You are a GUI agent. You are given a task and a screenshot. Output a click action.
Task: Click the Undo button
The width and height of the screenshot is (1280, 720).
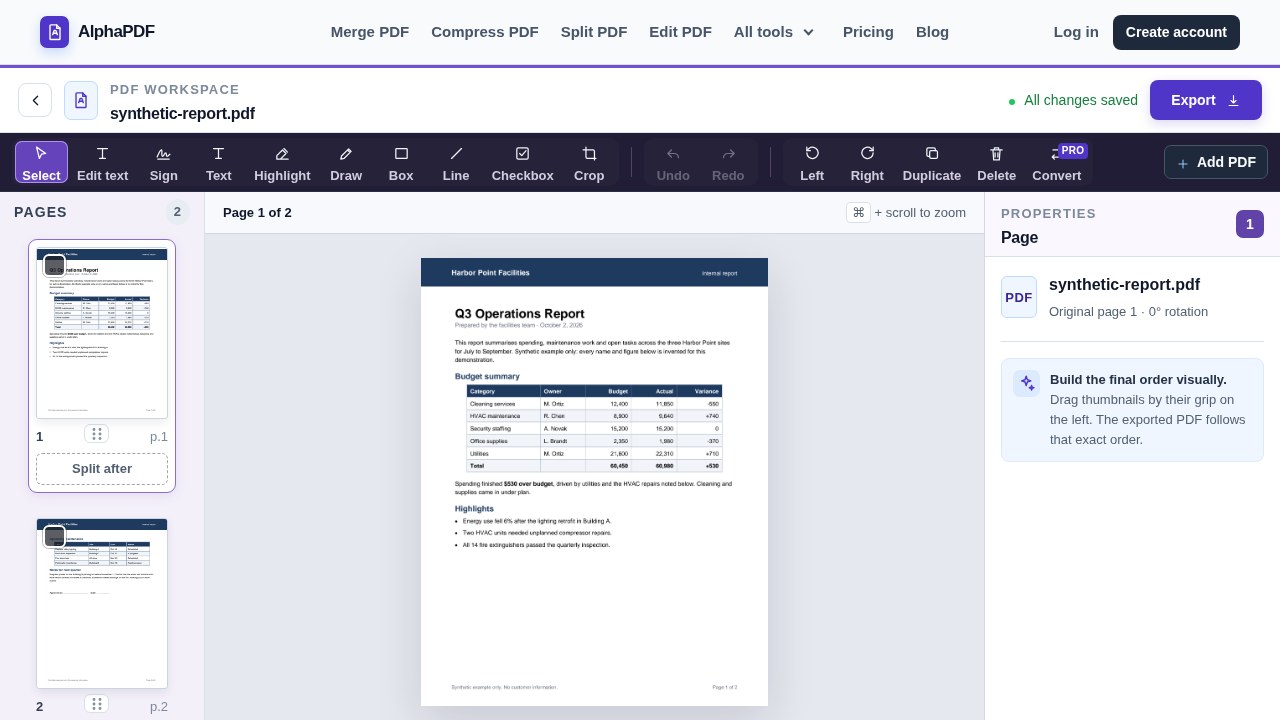point(673,162)
